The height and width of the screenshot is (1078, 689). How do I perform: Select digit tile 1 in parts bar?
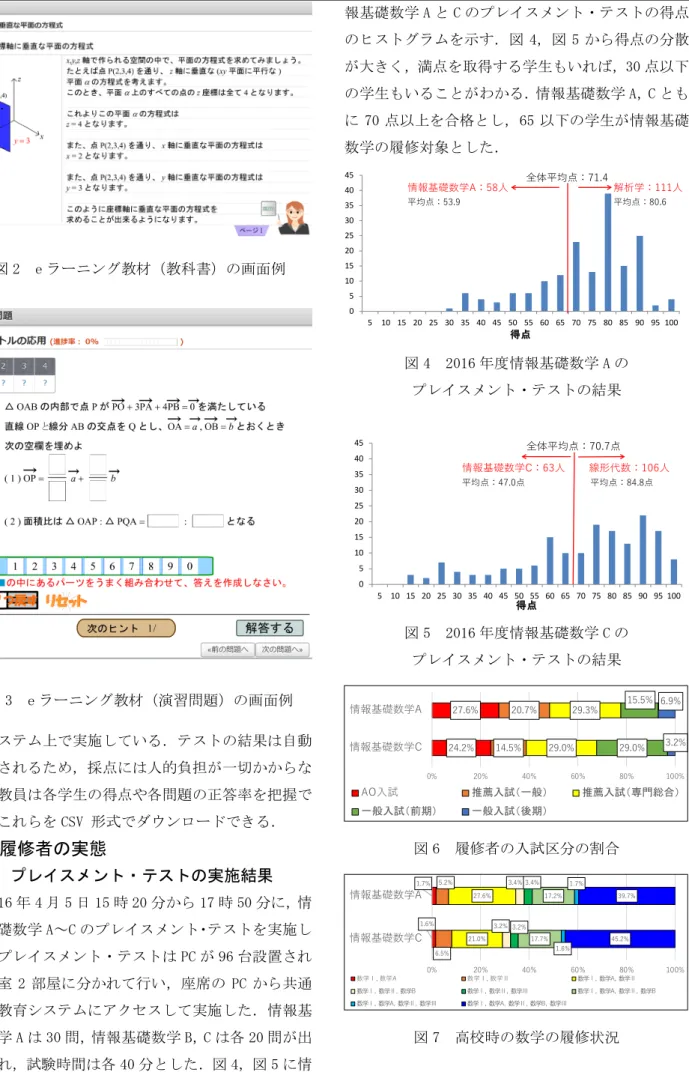[14, 566]
